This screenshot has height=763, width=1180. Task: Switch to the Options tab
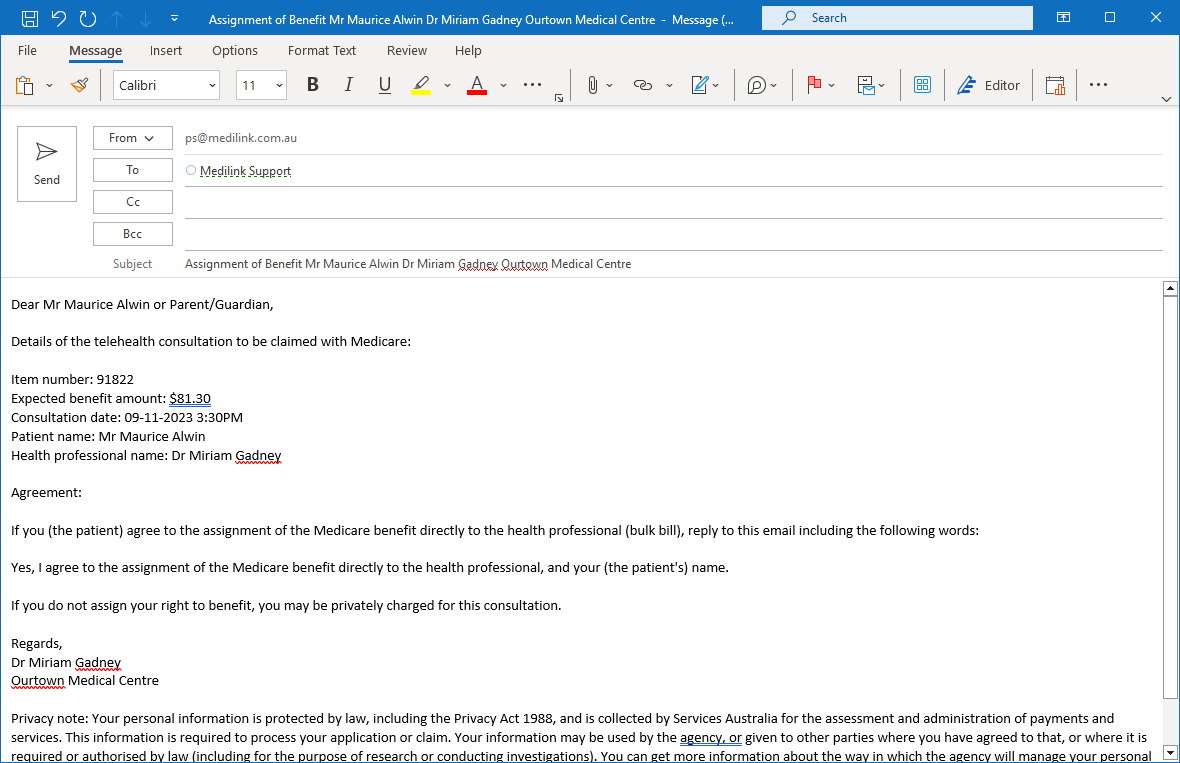[235, 50]
